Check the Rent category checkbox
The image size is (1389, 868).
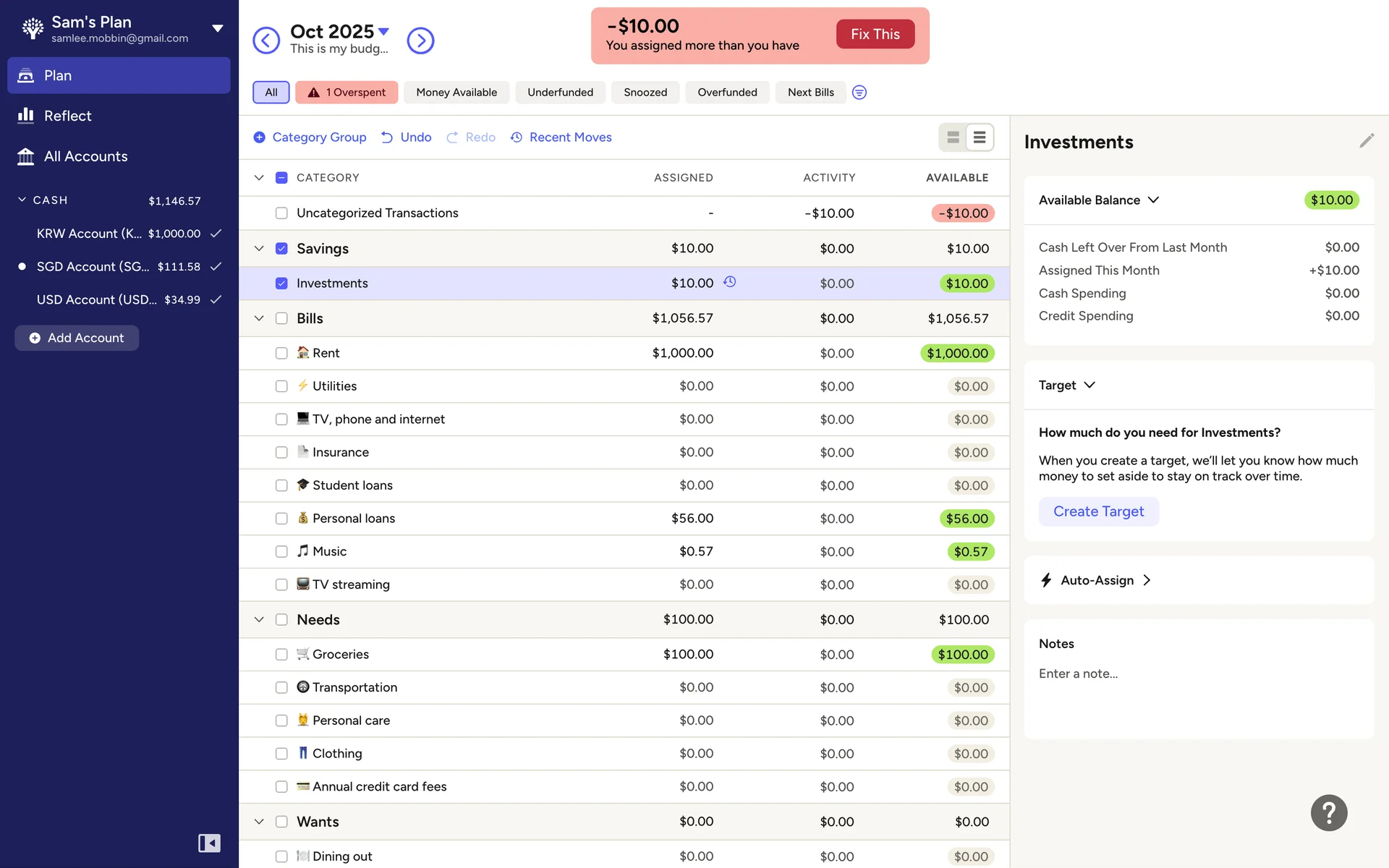click(281, 353)
